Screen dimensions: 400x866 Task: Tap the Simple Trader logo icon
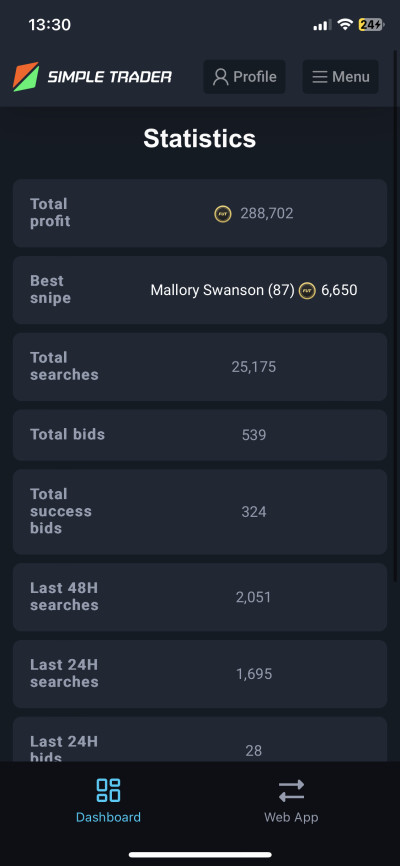[26, 77]
